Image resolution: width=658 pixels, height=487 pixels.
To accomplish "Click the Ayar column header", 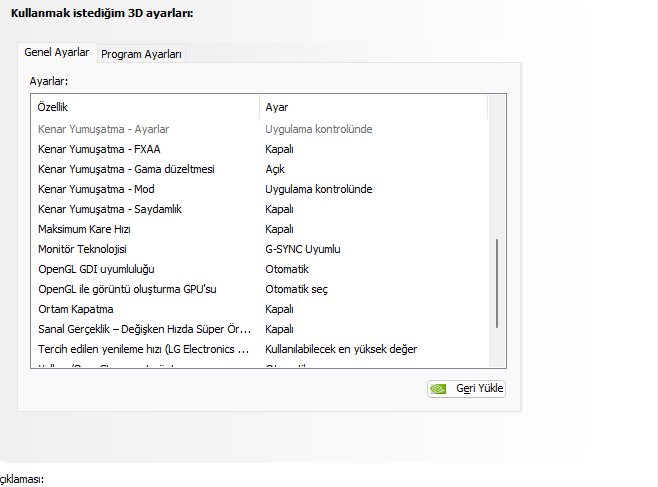I will coord(373,107).
